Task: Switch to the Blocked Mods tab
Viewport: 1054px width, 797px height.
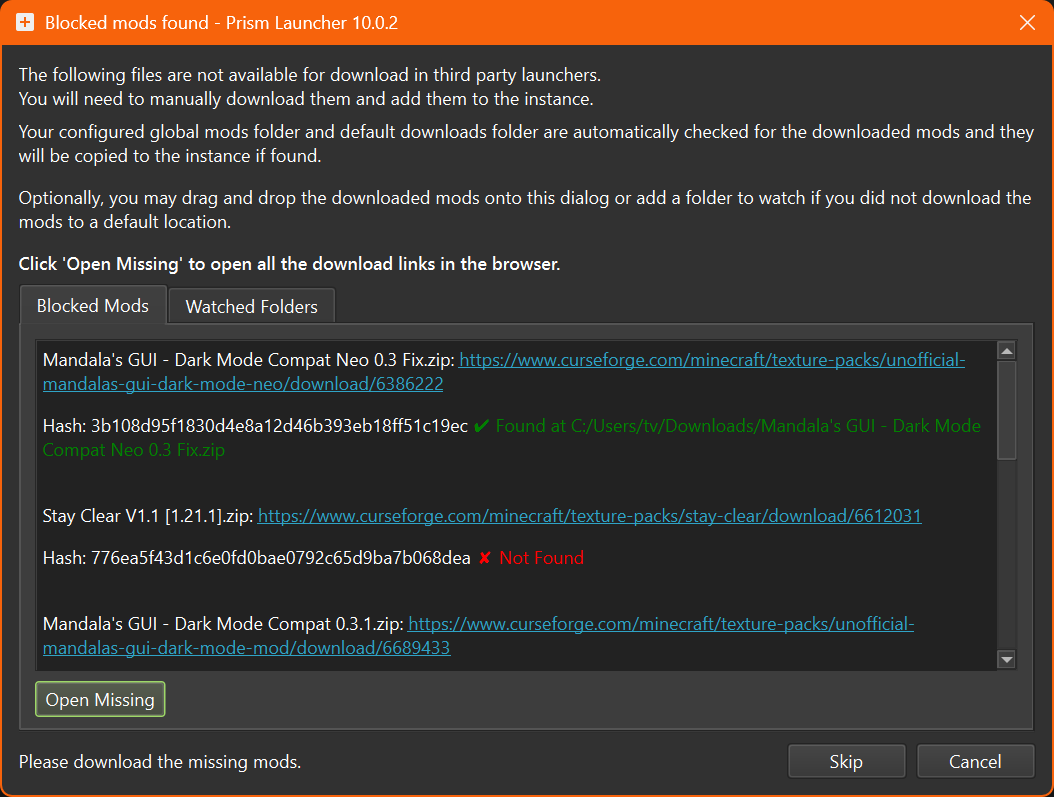Action: pos(92,306)
